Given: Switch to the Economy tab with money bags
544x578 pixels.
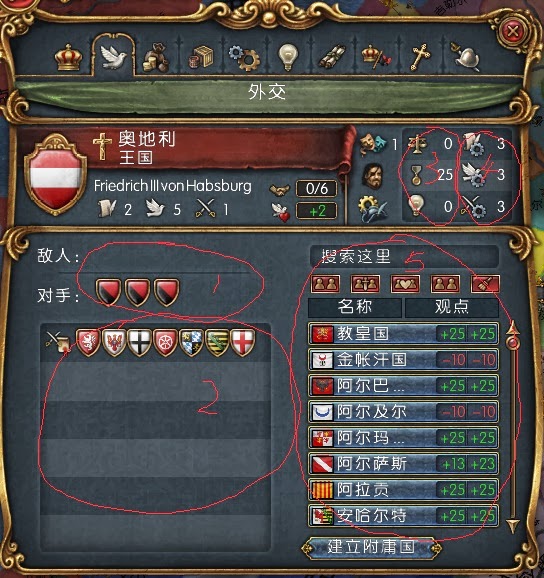Looking at the screenshot, I should 155,57.
